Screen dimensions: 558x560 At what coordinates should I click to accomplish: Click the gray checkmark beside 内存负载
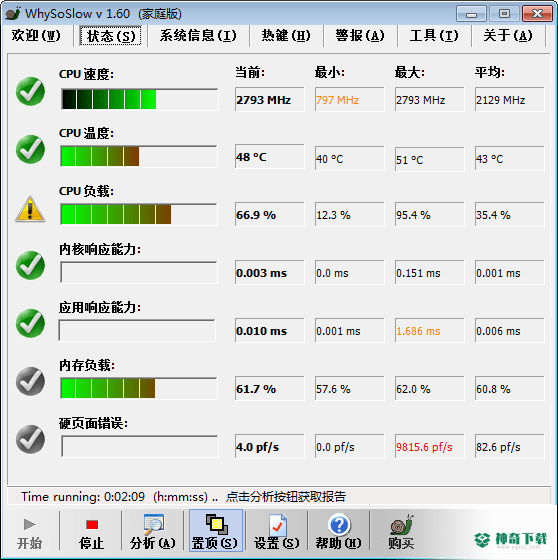coord(30,381)
